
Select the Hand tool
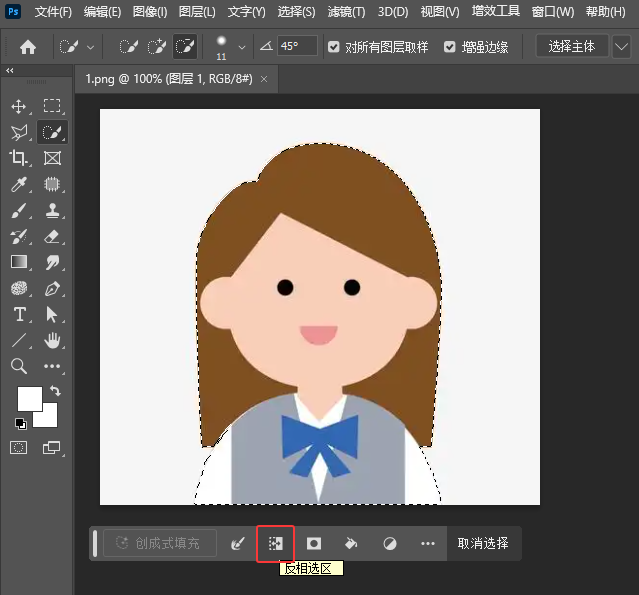[x=52, y=340]
